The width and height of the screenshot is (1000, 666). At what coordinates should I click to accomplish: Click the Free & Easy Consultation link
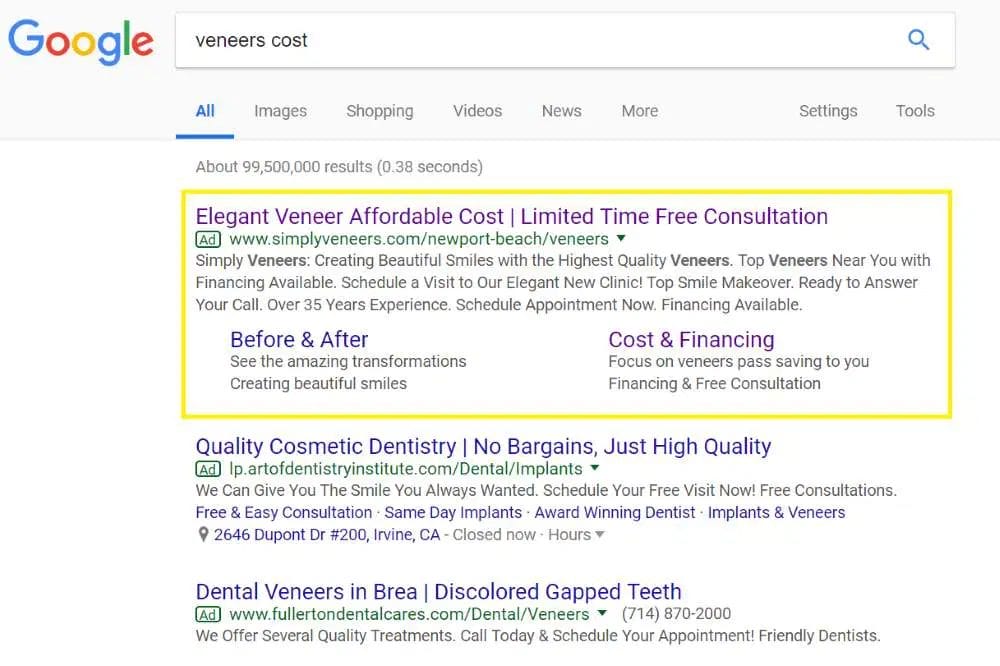[283, 512]
